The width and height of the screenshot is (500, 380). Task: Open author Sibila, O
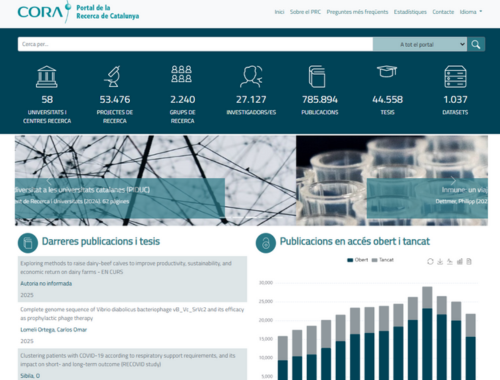(x=30, y=376)
